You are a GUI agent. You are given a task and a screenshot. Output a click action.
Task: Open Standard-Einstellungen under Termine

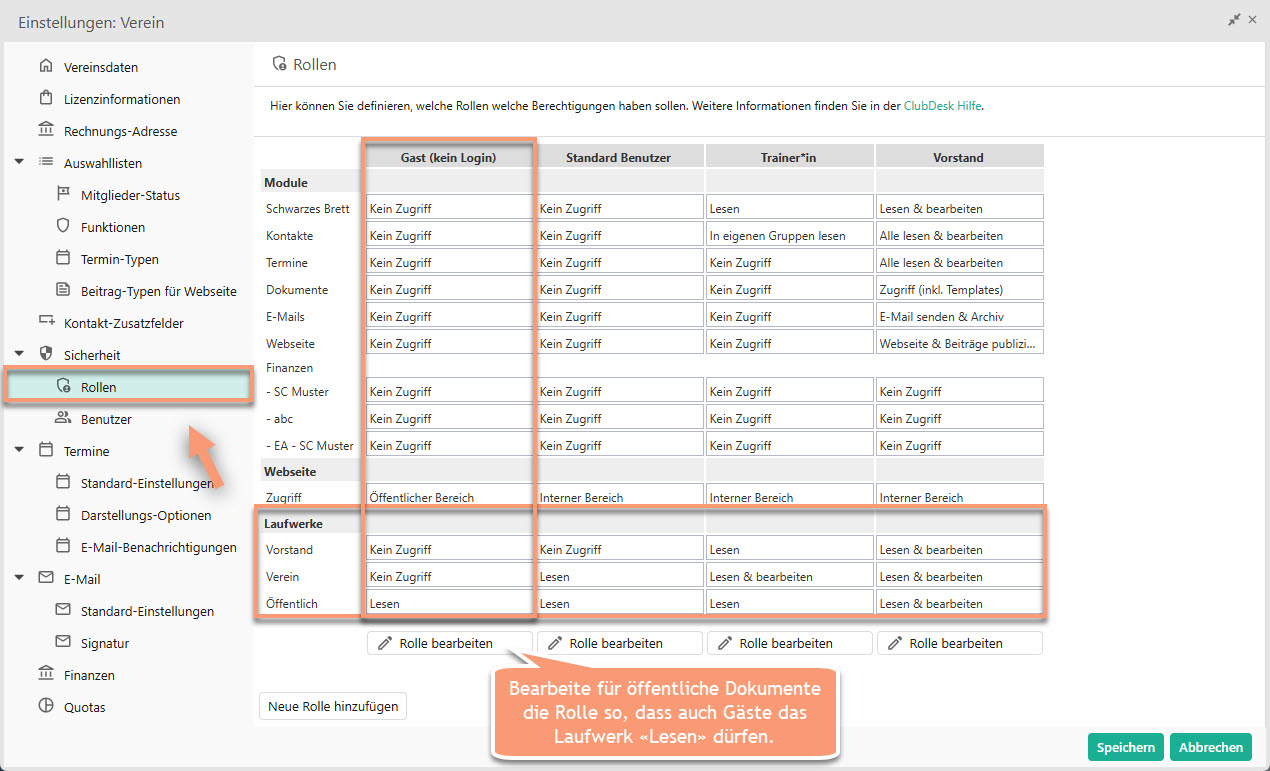[x=147, y=483]
